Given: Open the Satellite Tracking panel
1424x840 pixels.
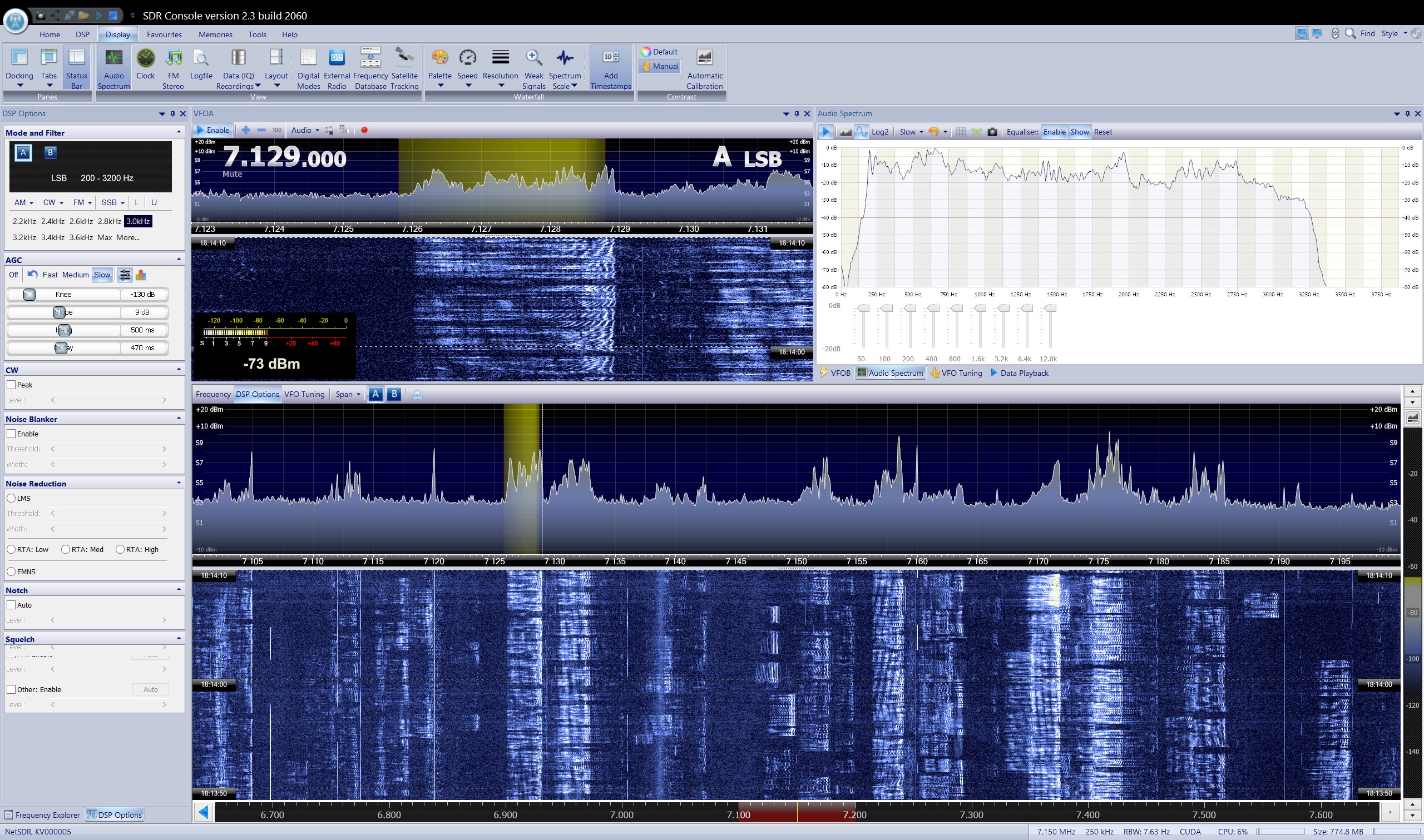Looking at the screenshot, I should click(405, 66).
